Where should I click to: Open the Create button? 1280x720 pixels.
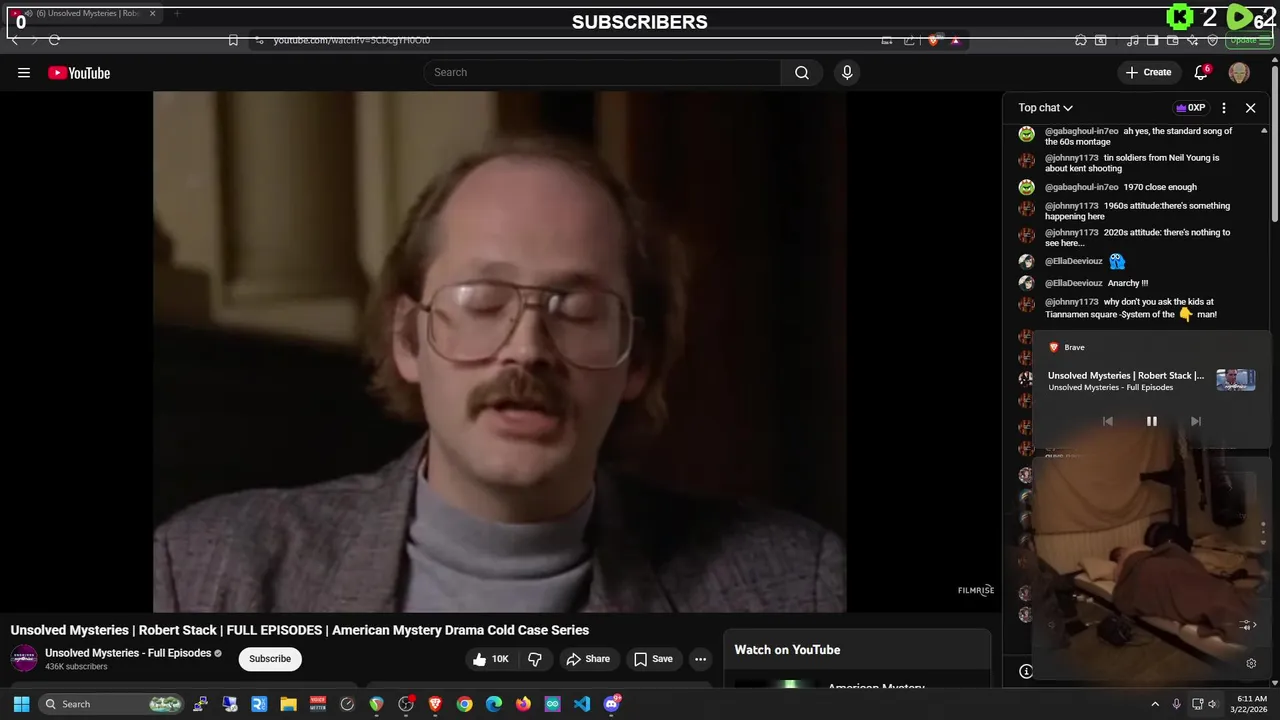[1148, 72]
